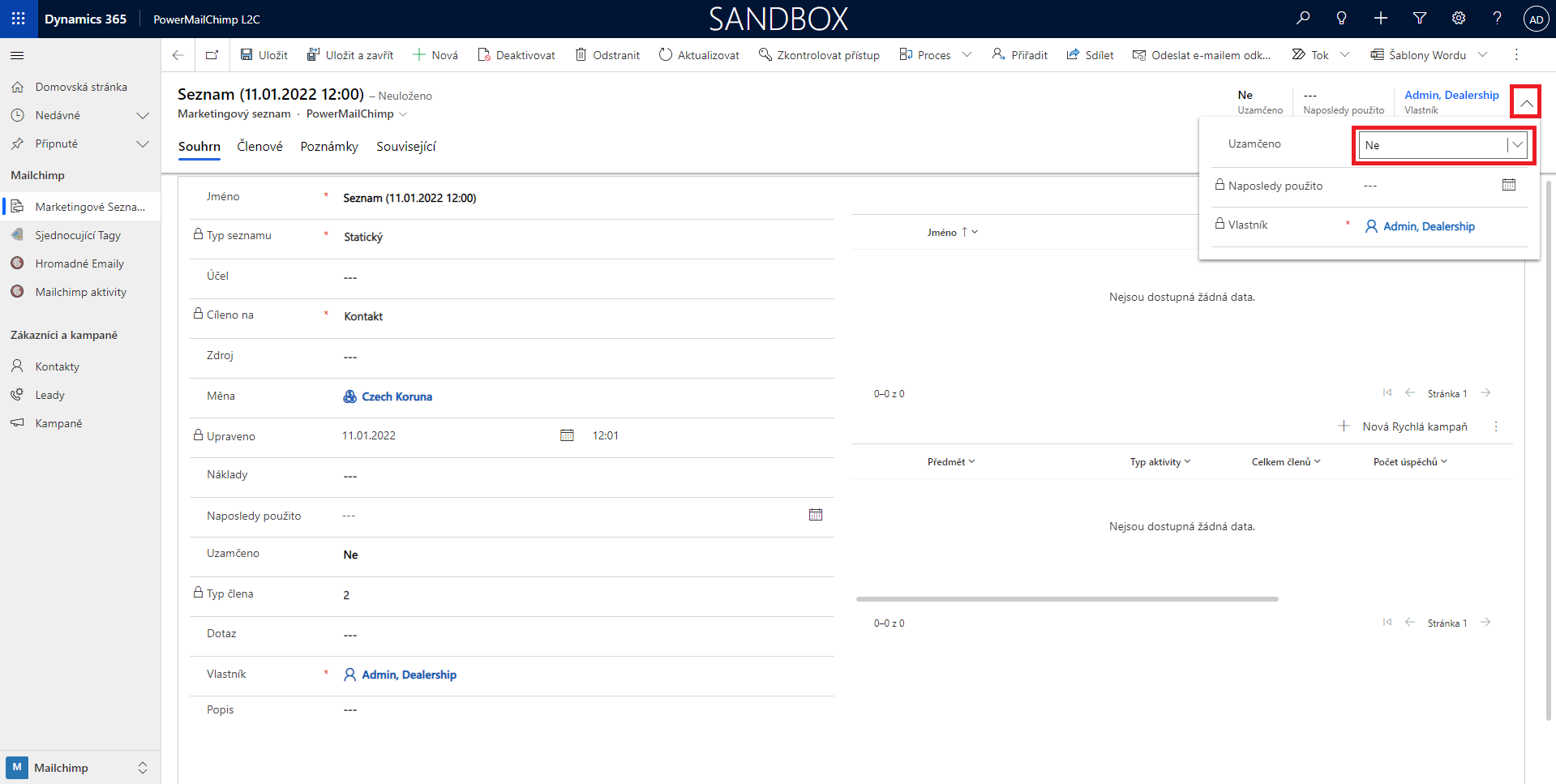The image size is (1556, 784).
Task: Click the advanced find filter icon
Action: tap(1419, 18)
